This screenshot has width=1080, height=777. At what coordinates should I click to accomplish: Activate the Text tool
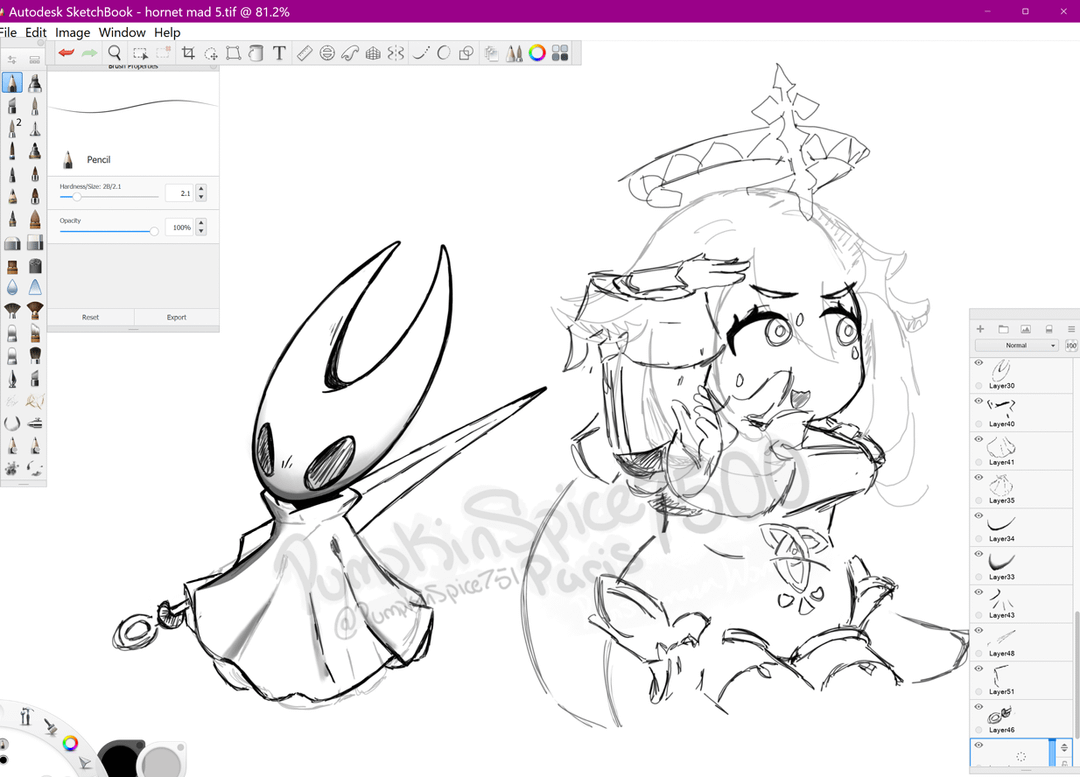[279, 53]
